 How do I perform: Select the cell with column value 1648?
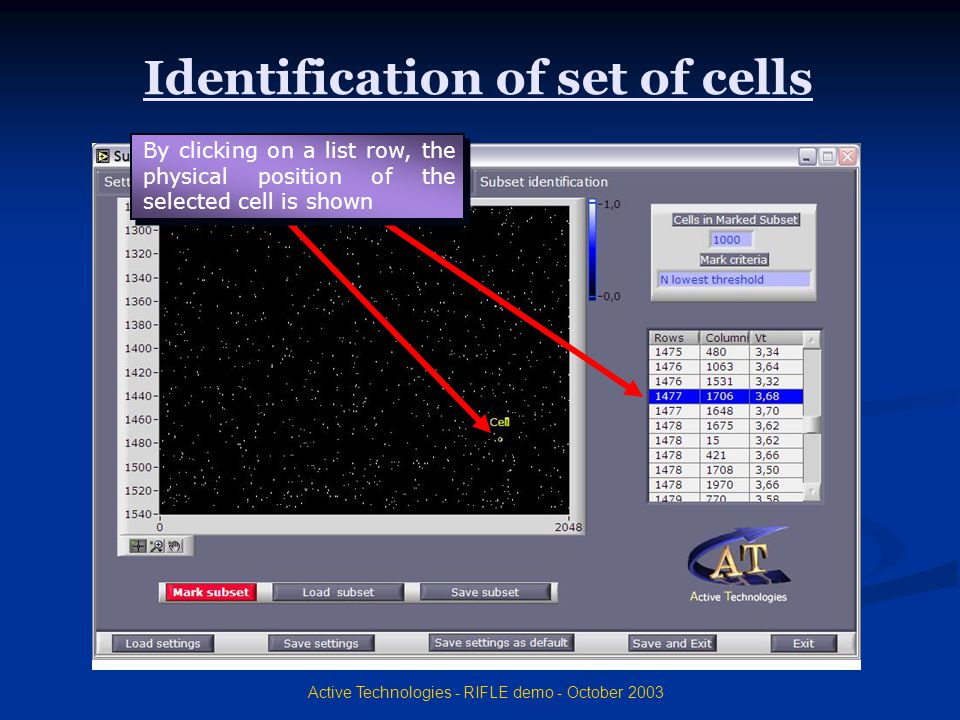(725, 411)
